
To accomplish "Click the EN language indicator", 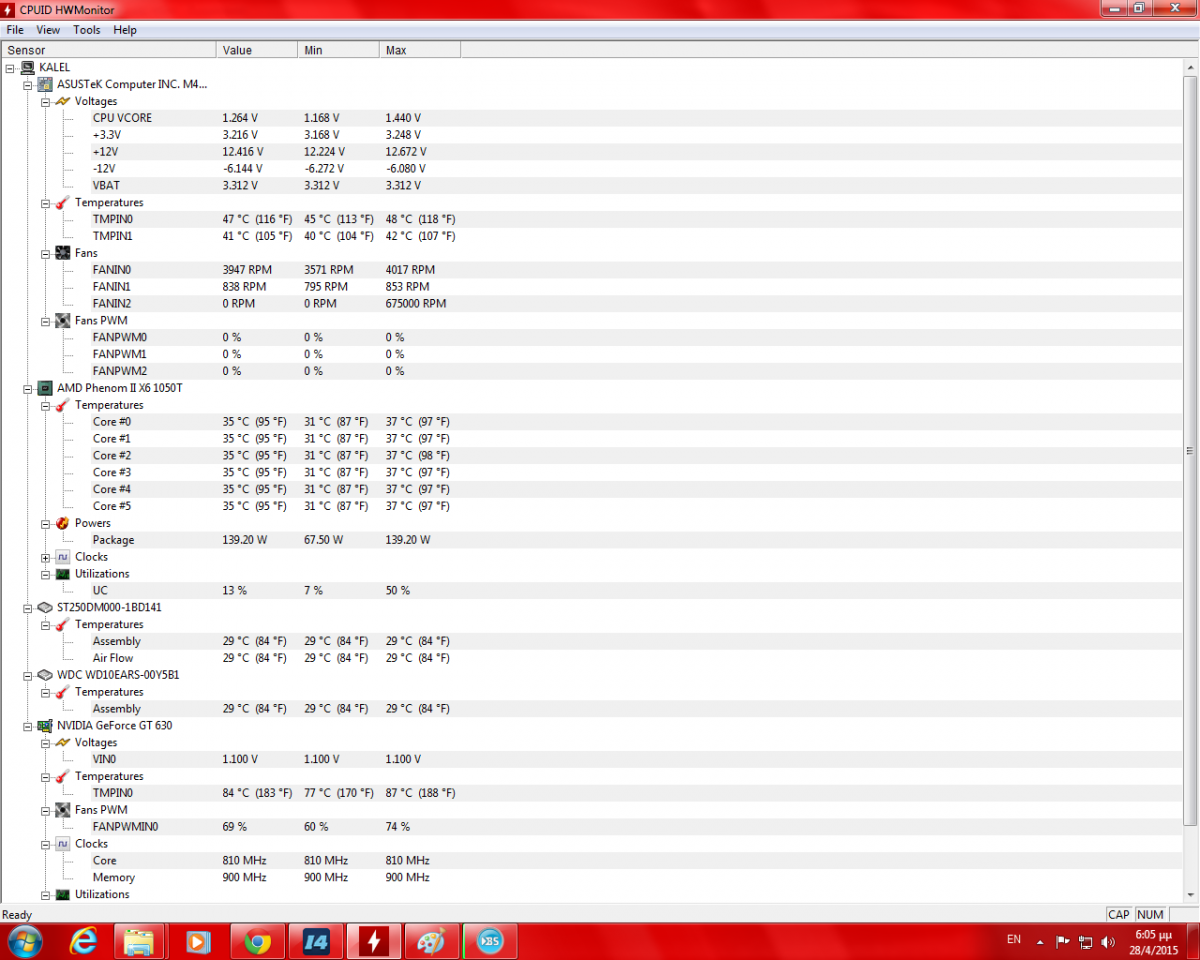I will pos(1014,940).
